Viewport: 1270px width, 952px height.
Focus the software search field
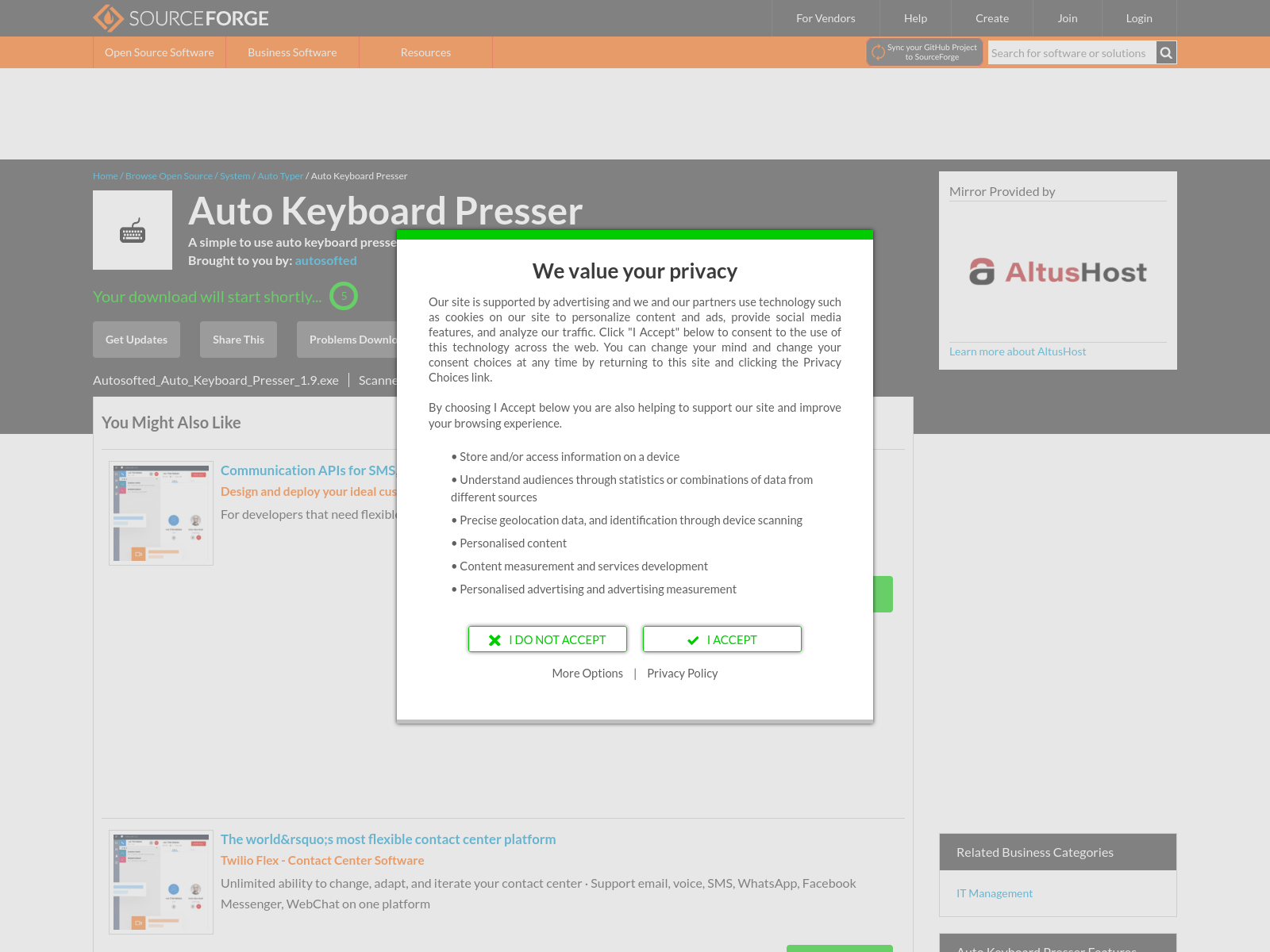click(1072, 53)
